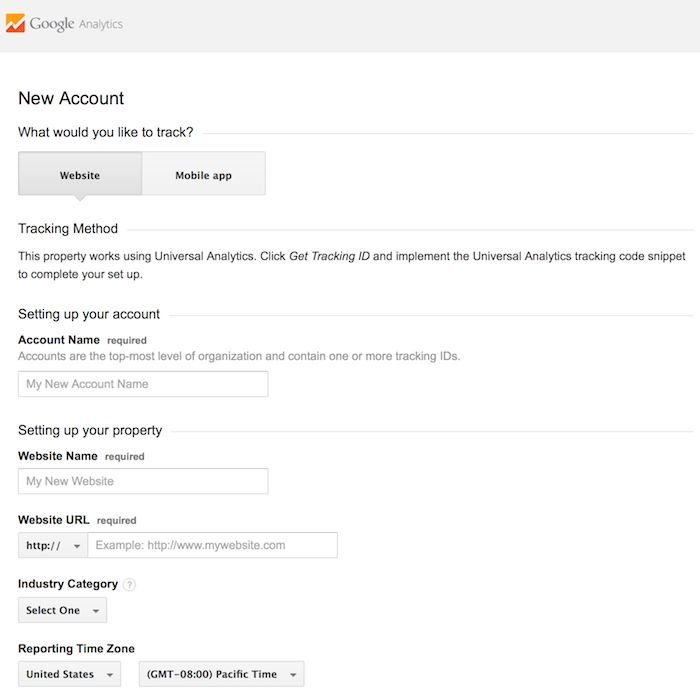Click into the Website Name field
The image size is (700, 695).
click(143, 481)
